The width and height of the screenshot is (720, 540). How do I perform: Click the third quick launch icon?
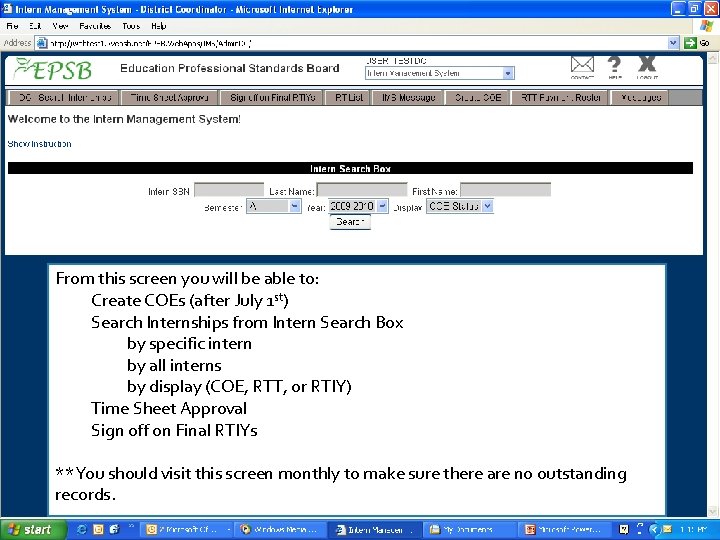pyautogui.click(x=114, y=529)
